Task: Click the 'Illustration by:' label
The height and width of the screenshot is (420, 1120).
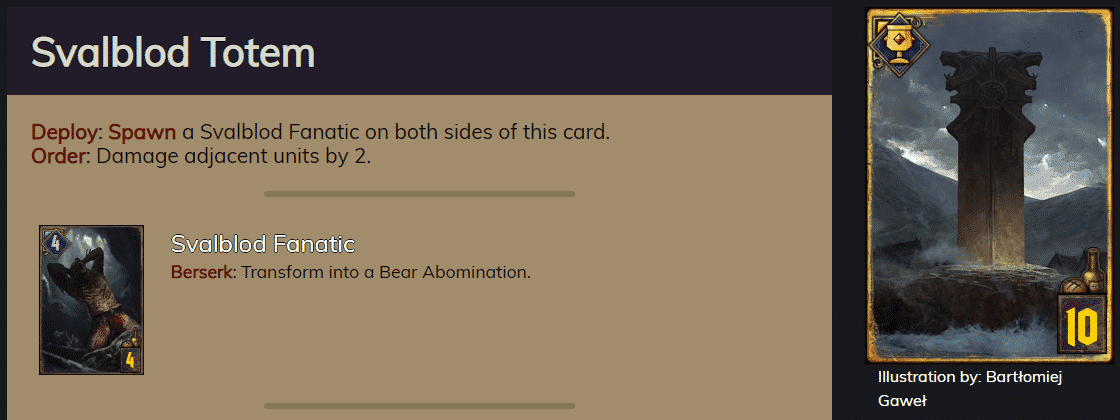Action: tap(929, 377)
